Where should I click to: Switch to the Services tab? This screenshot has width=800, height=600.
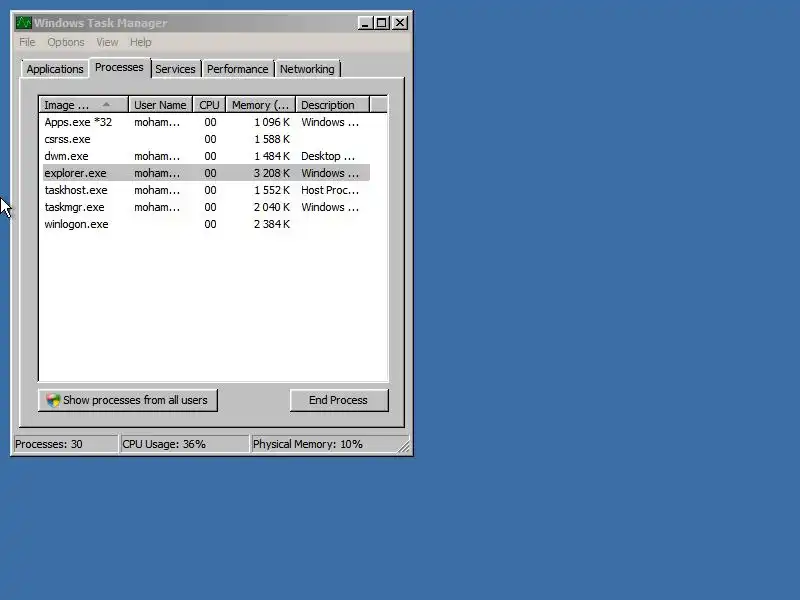[175, 69]
